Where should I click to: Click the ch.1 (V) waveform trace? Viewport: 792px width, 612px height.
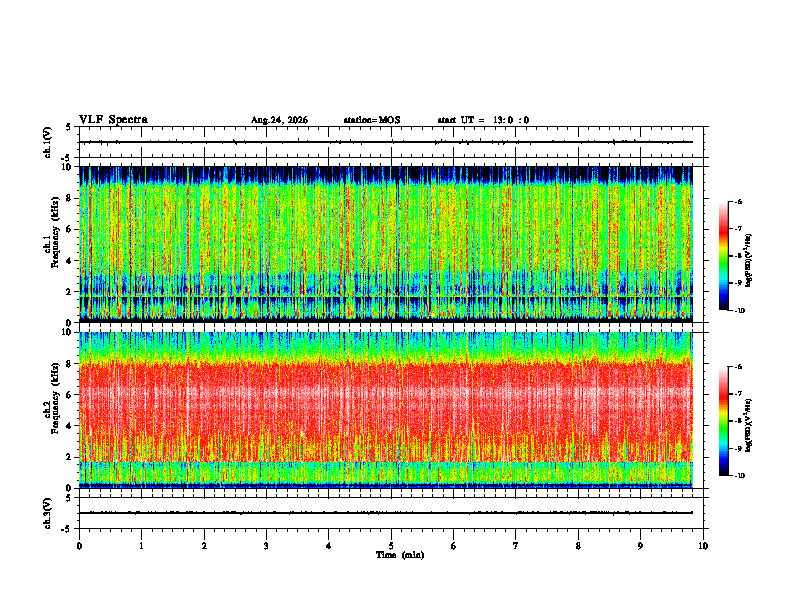[386, 142]
